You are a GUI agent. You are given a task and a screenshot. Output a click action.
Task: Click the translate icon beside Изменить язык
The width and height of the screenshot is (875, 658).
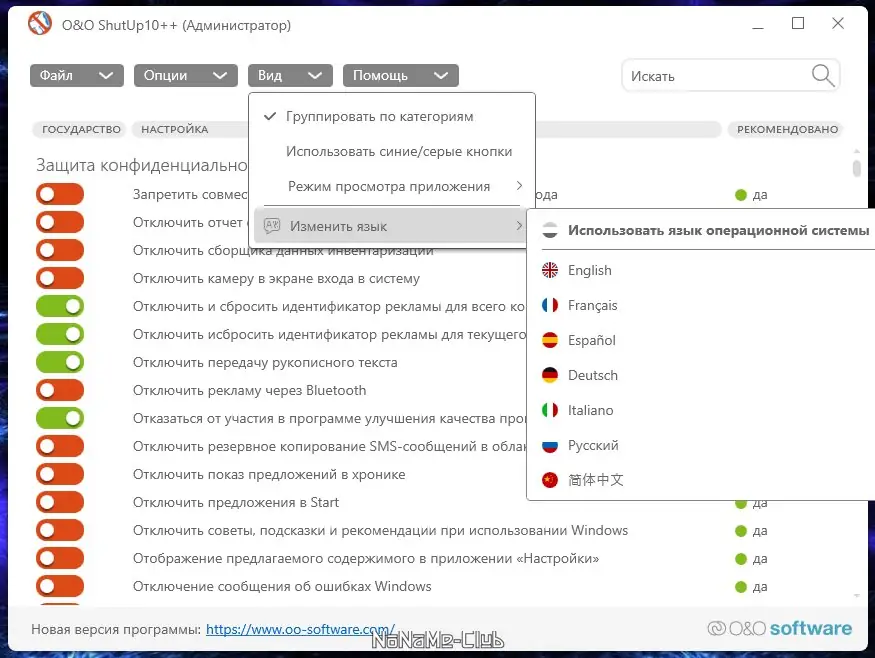point(272,226)
